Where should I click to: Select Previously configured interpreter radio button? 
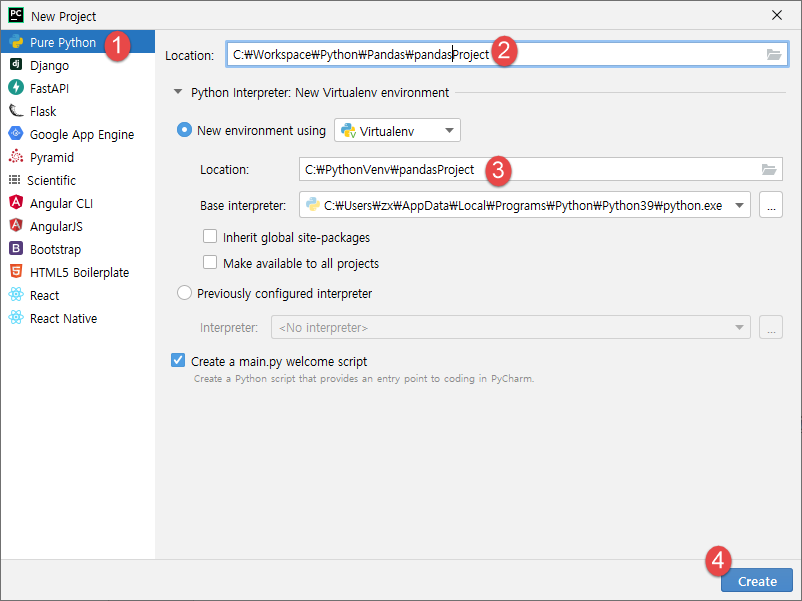pyautogui.click(x=184, y=293)
